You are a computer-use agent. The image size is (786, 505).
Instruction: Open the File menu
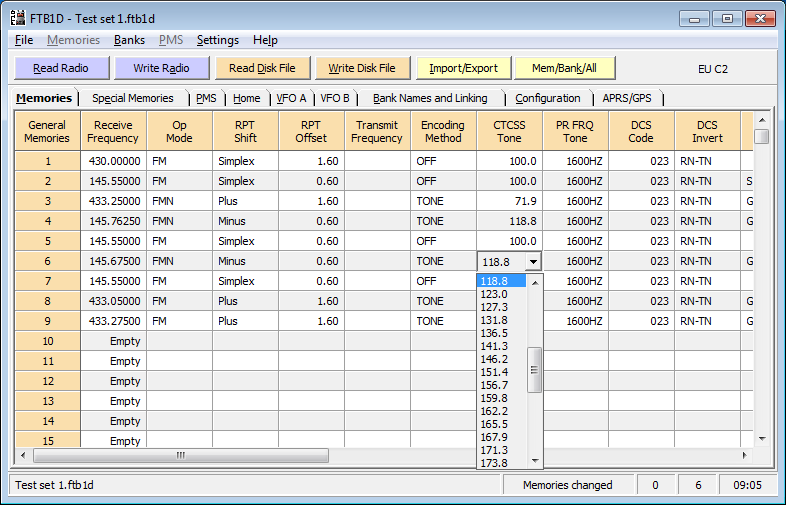tap(24, 40)
